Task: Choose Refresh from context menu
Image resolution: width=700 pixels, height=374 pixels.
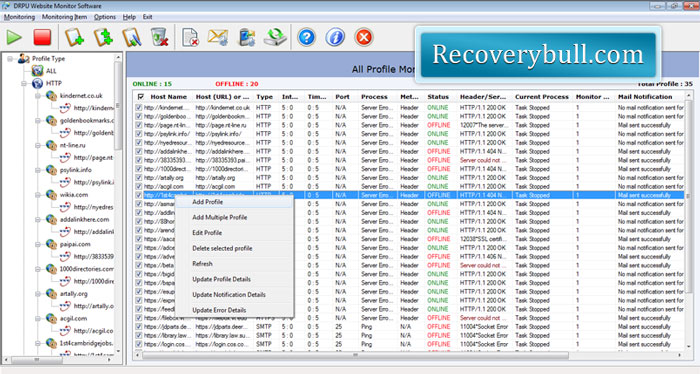Action: [235, 263]
